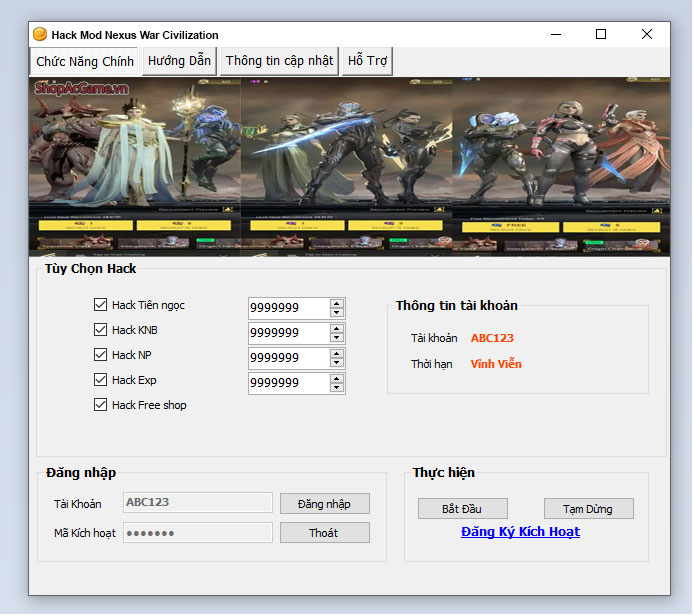This screenshot has width=693, height=616.
Task: Toggle the Hack Exp checkbox
Action: click(x=100, y=380)
